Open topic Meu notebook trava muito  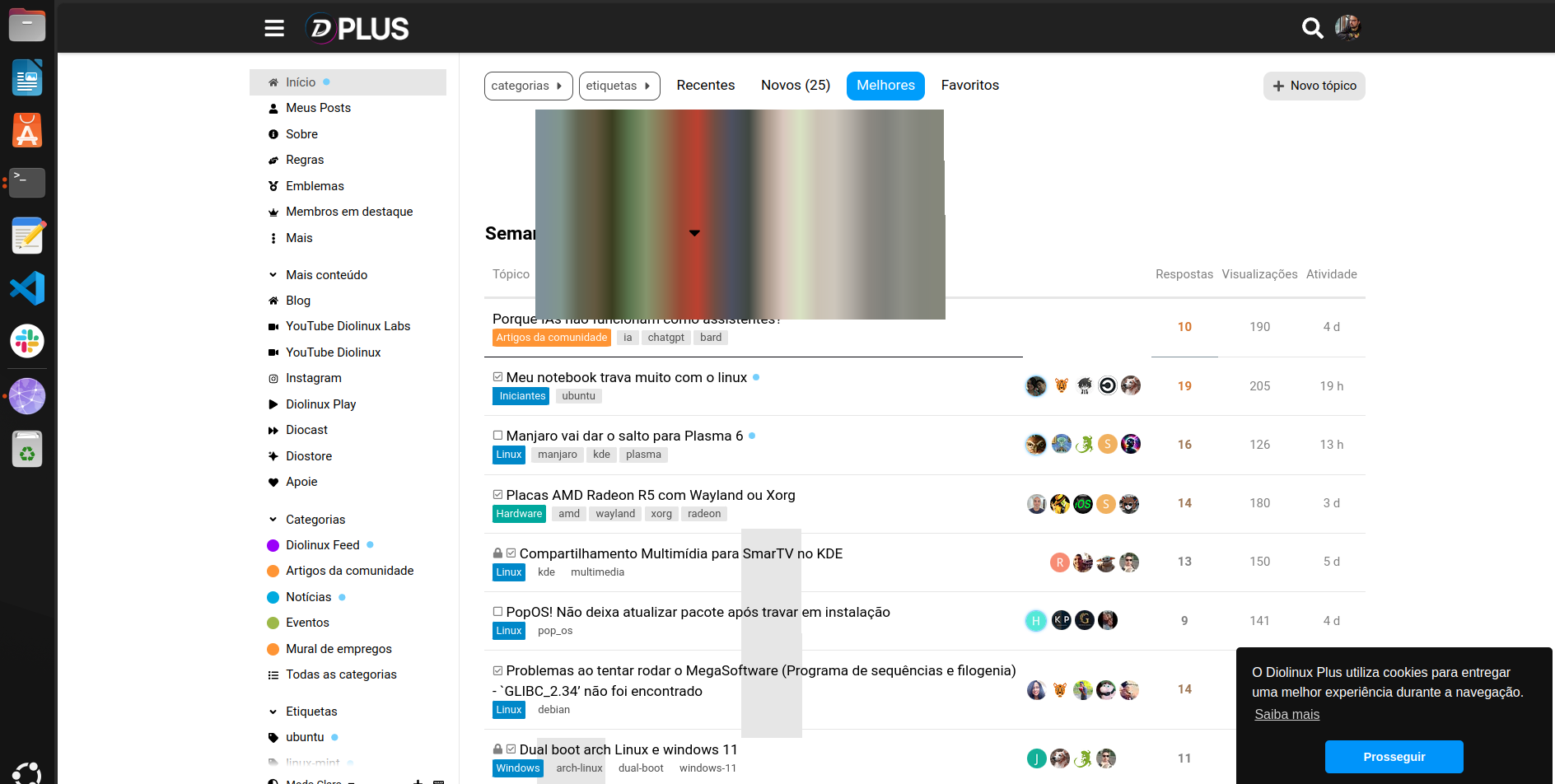[627, 377]
